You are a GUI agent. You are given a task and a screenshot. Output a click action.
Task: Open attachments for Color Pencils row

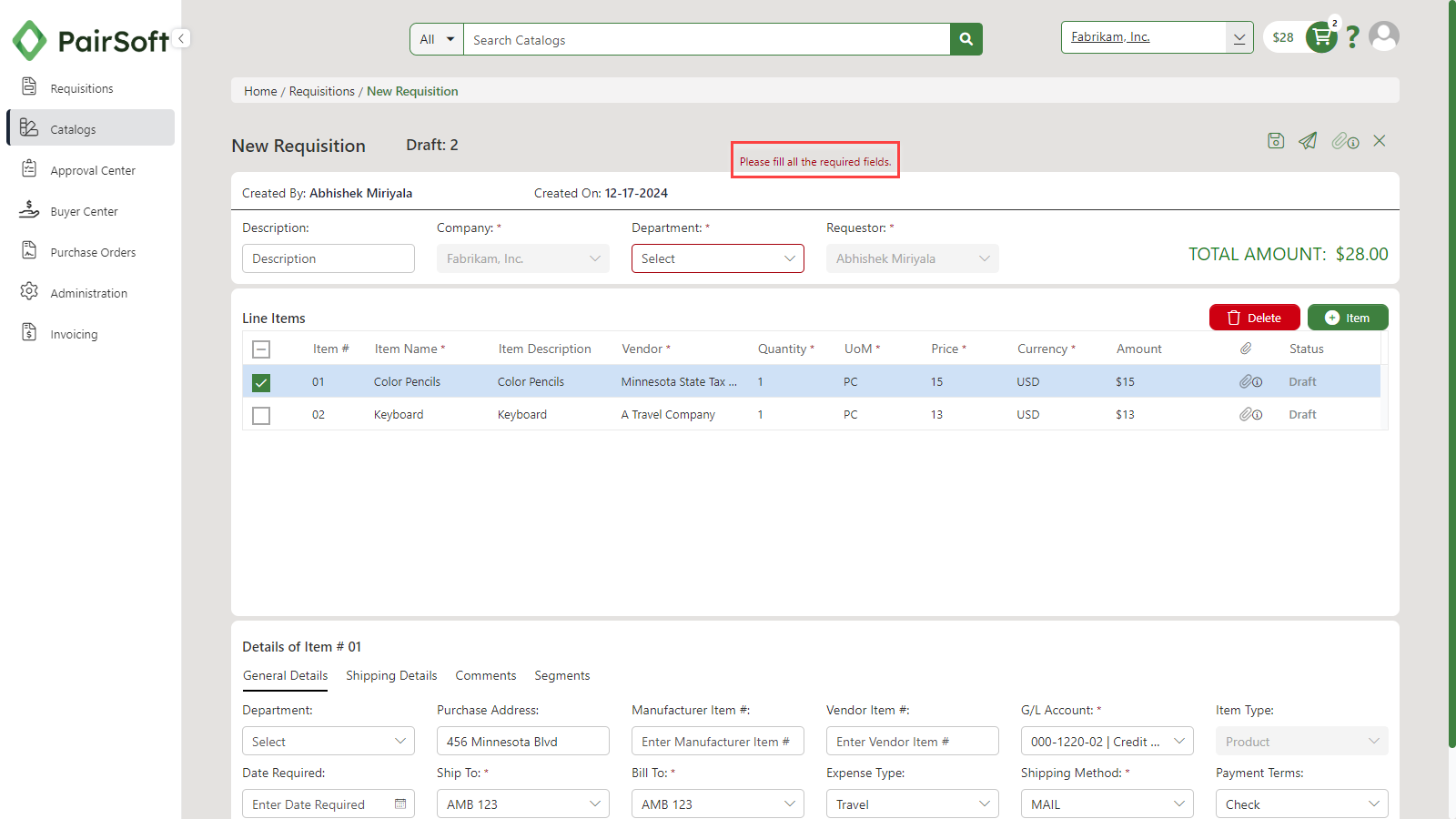click(1250, 382)
